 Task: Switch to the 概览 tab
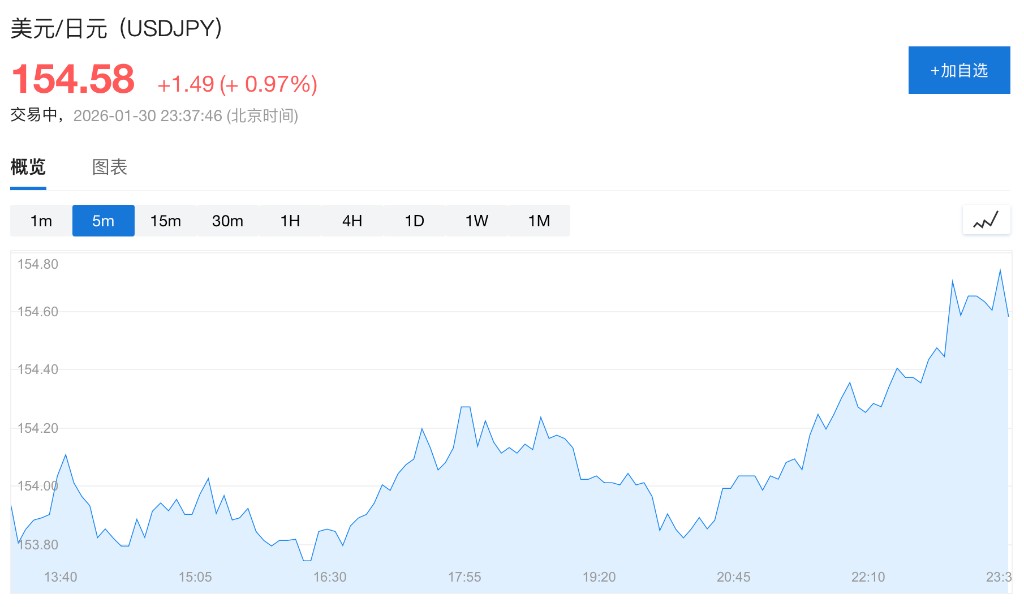(28, 167)
